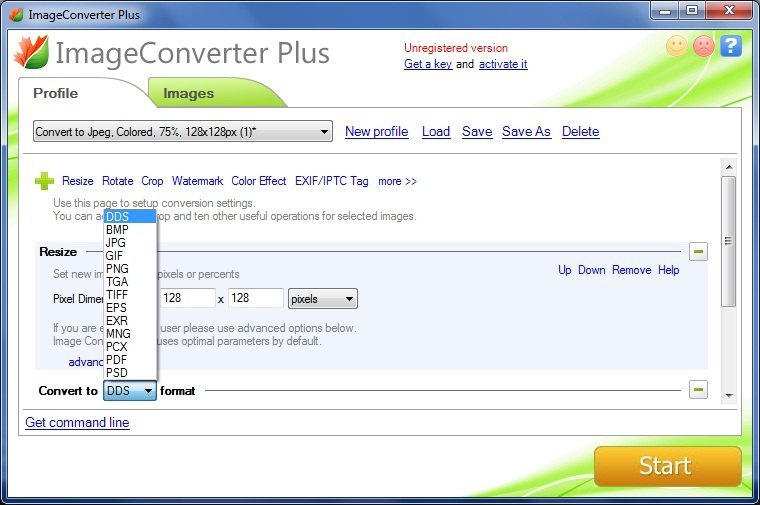Image resolution: width=760 pixels, height=505 pixels.
Task: Choose EPS from the format list
Action: pos(130,308)
